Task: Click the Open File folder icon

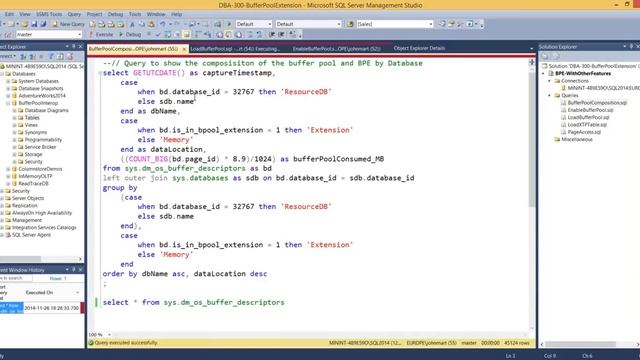Action: 24,24
